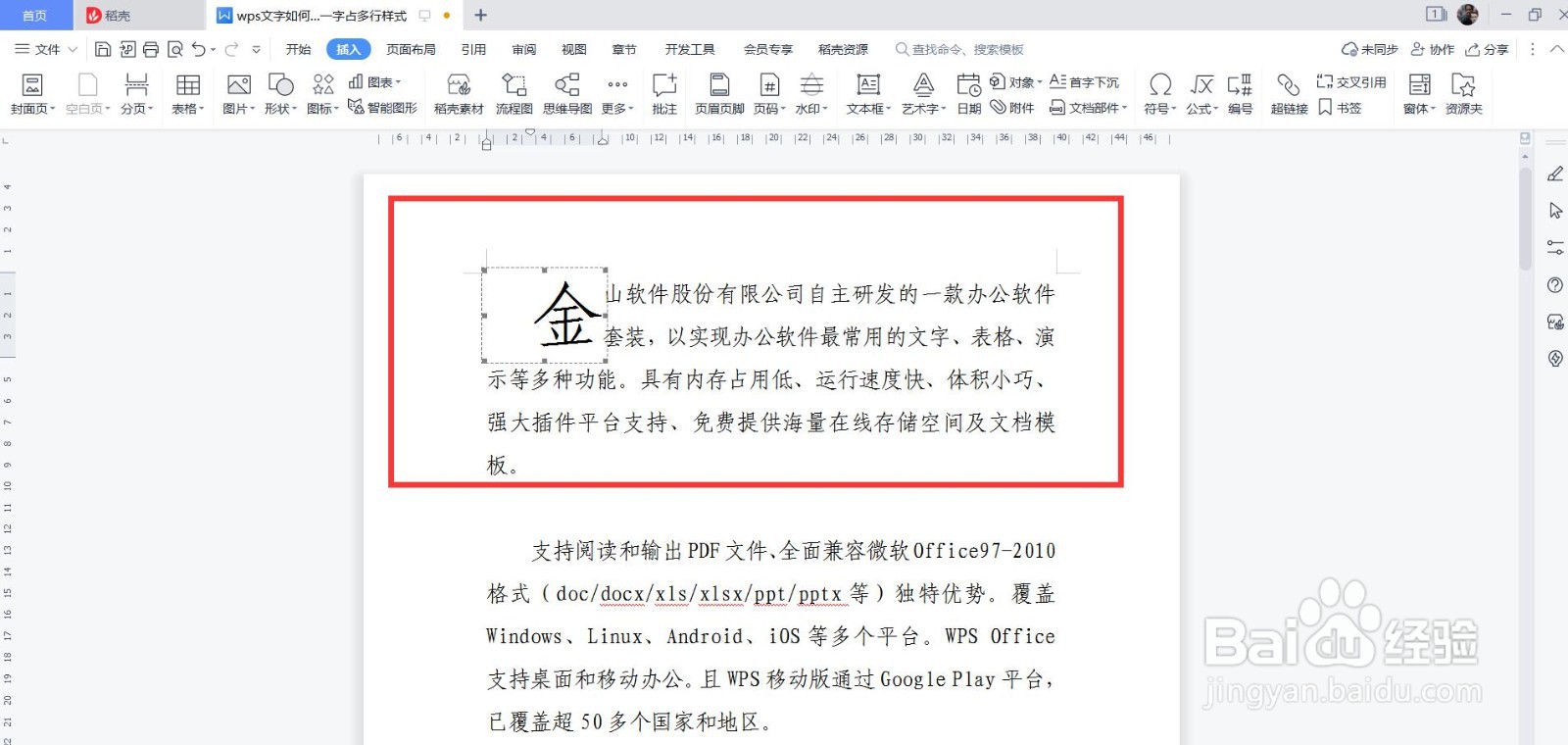Click the search commands box 查找命令
The width and height of the screenshot is (1568, 745).
[x=959, y=49]
